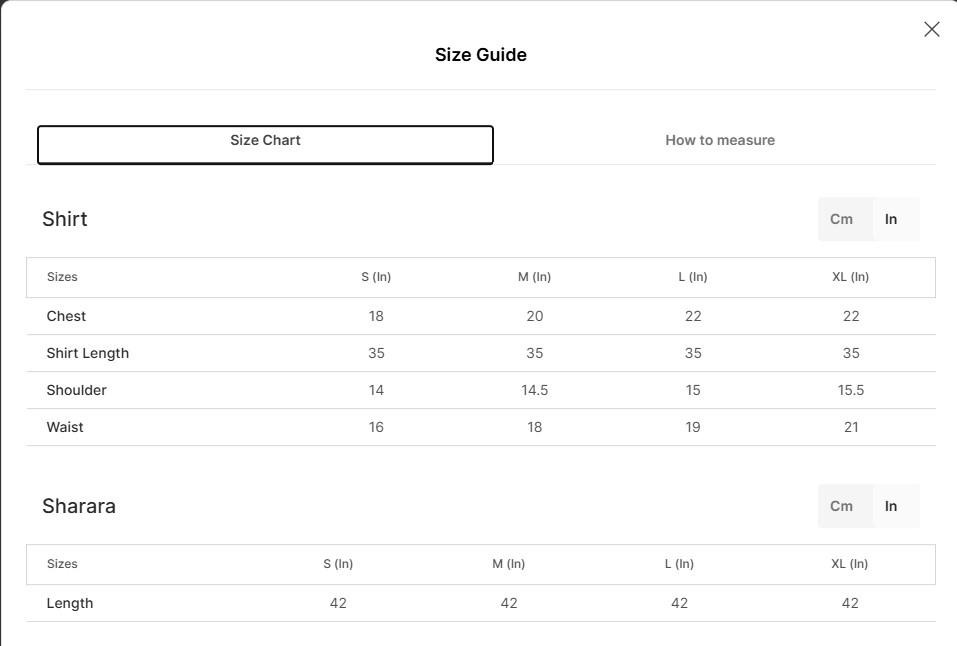957x646 pixels.
Task: Open the How to measure tab
Action: click(x=720, y=141)
